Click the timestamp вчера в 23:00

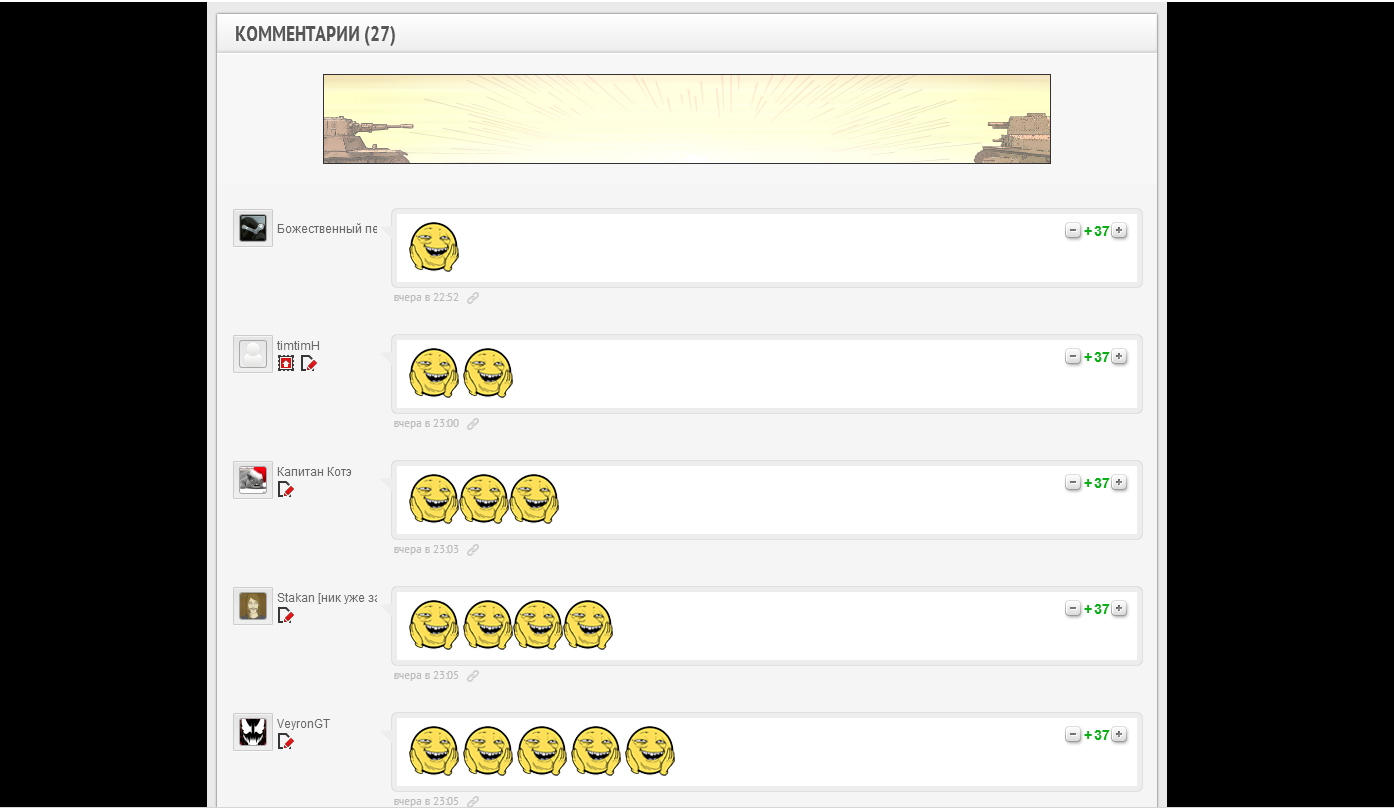point(426,424)
